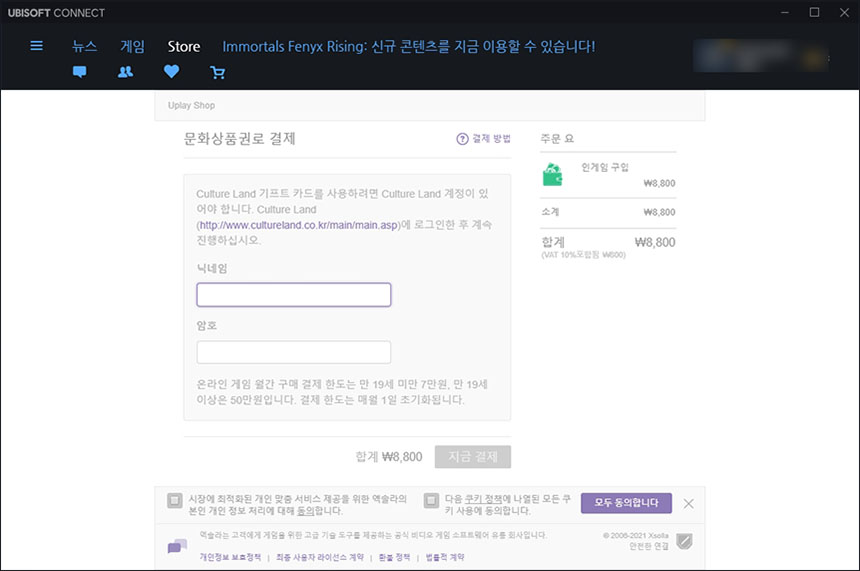Open the Immortals Fenyx Rising announcement
Viewport: 860px width, 571px height.
(x=409, y=47)
